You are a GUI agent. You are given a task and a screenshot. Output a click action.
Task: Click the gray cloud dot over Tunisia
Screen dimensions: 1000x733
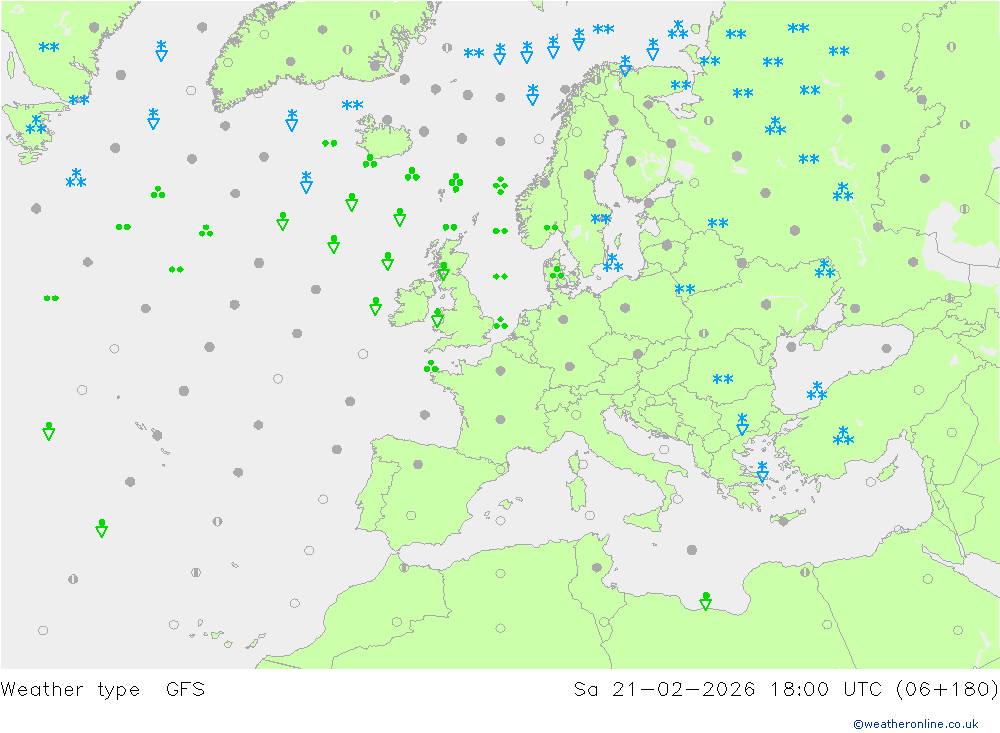[x=597, y=567]
